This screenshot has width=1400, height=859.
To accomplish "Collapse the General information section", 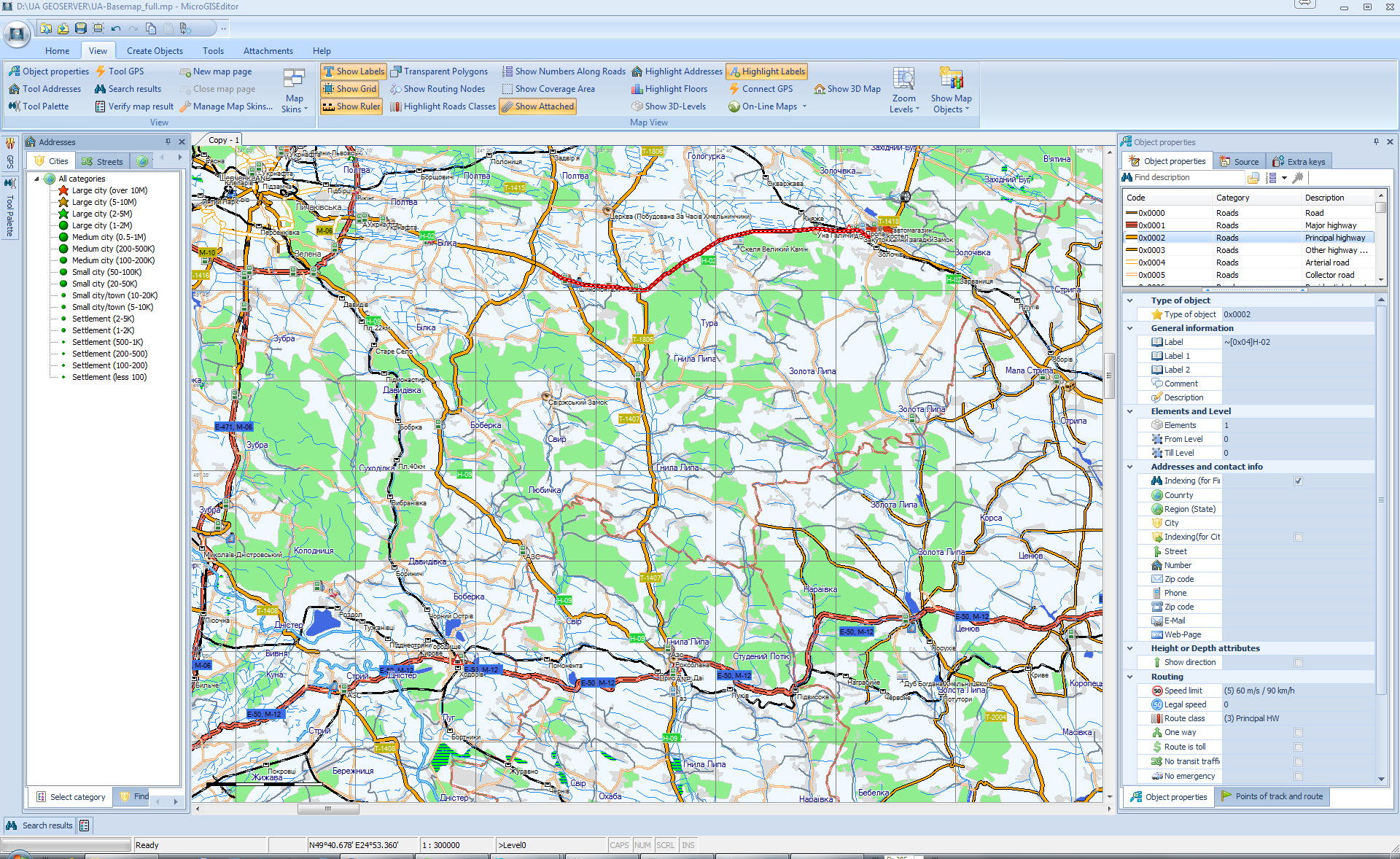I will [x=1130, y=328].
